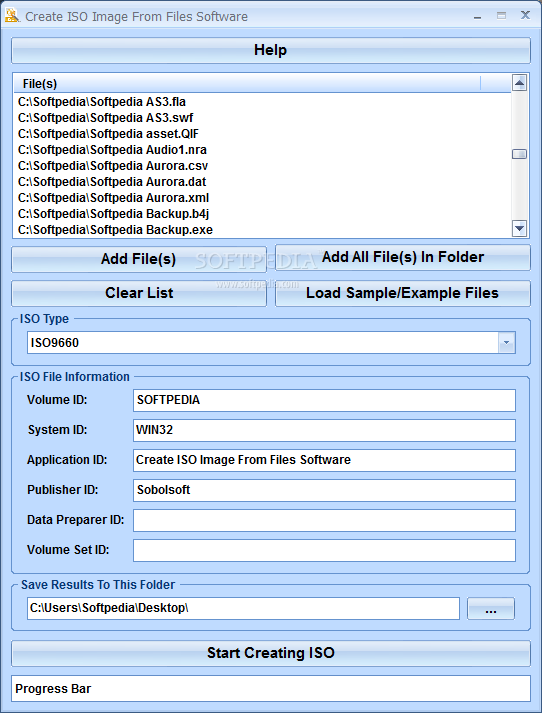The width and height of the screenshot is (542, 713).
Task: Open the ISO Type dropdown
Action: (506, 342)
